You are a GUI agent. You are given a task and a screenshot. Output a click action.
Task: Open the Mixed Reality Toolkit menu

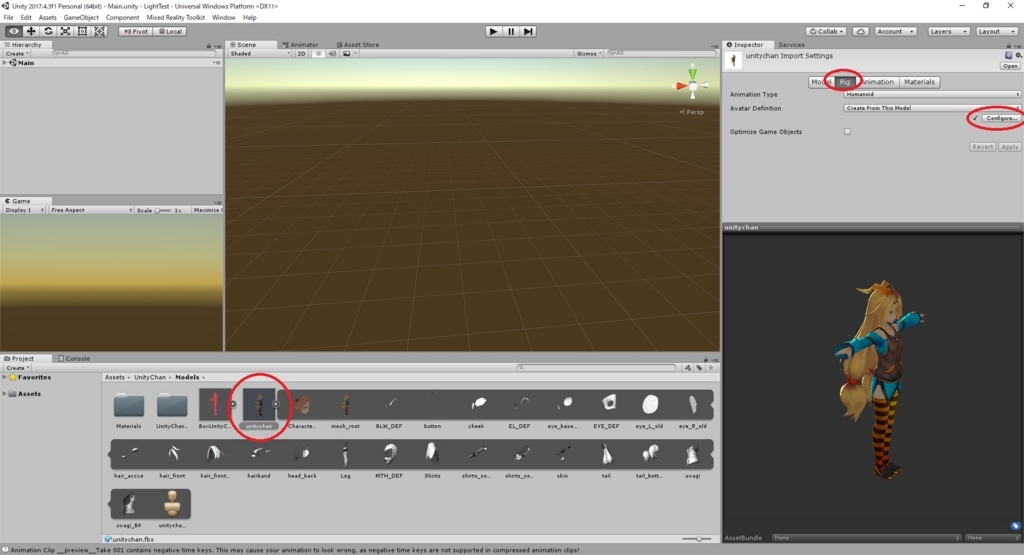(x=175, y=18)
